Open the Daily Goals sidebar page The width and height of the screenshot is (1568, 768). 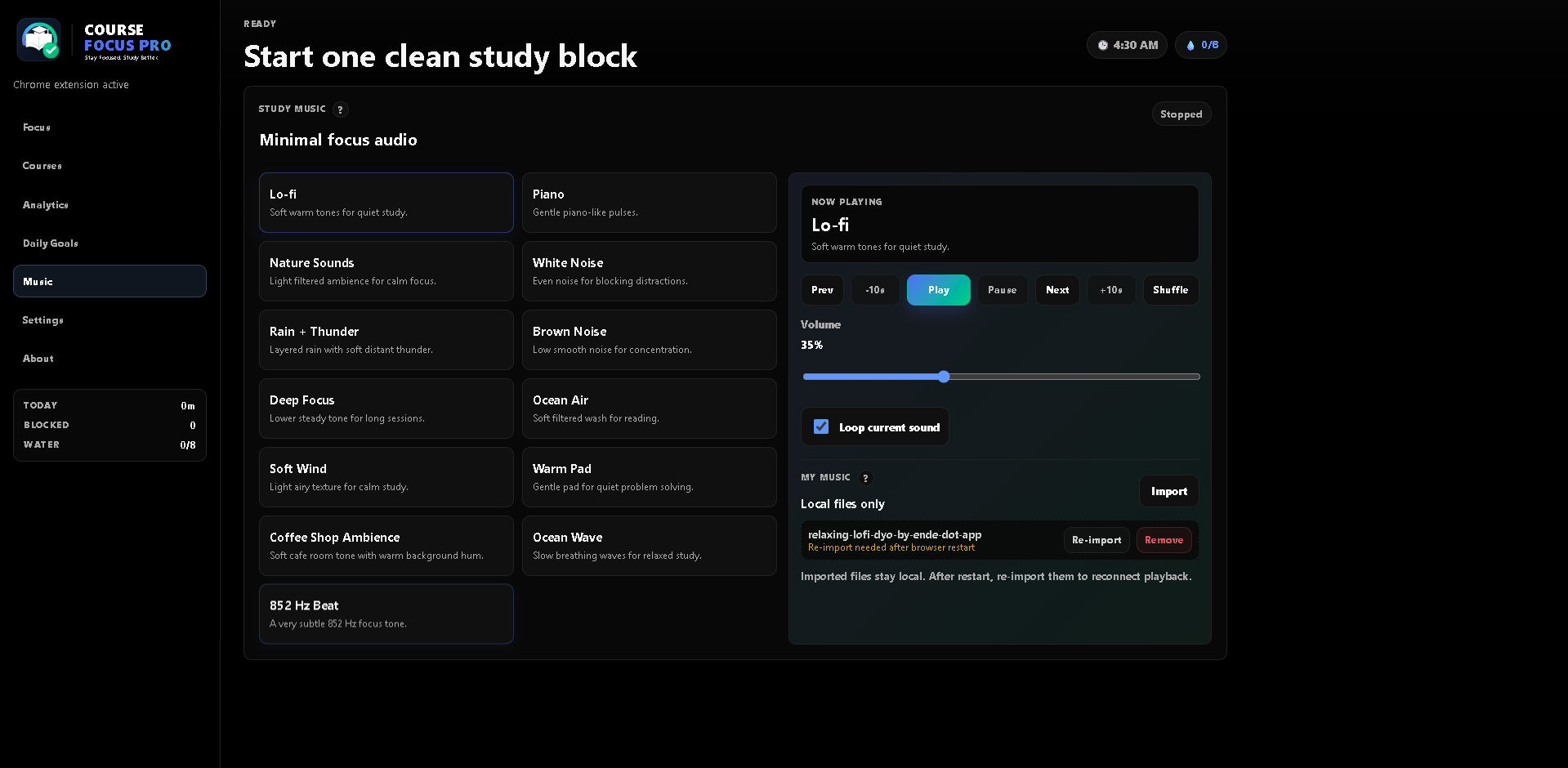coord(109,243)
